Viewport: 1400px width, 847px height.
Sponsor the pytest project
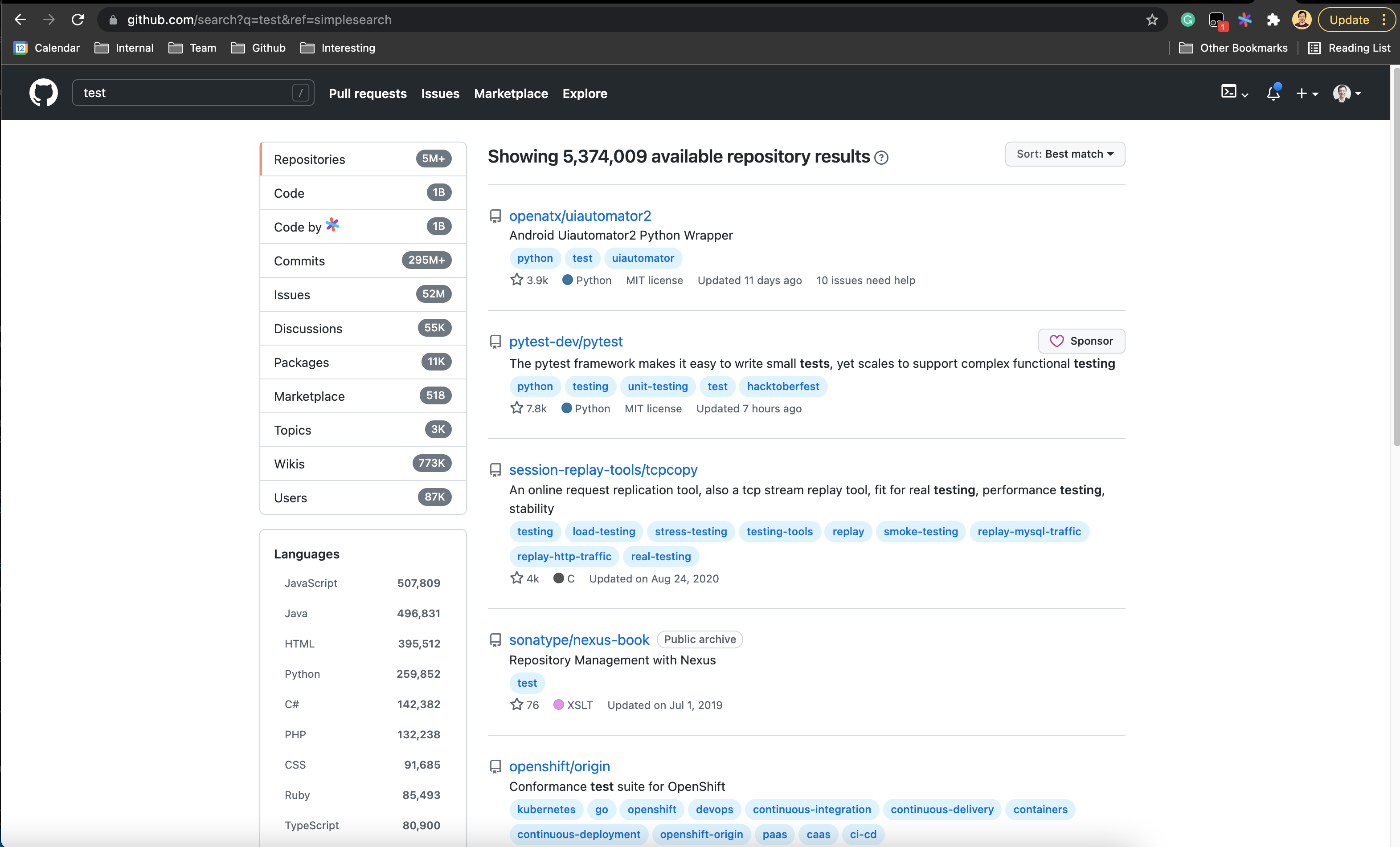tap(1081, 341)
